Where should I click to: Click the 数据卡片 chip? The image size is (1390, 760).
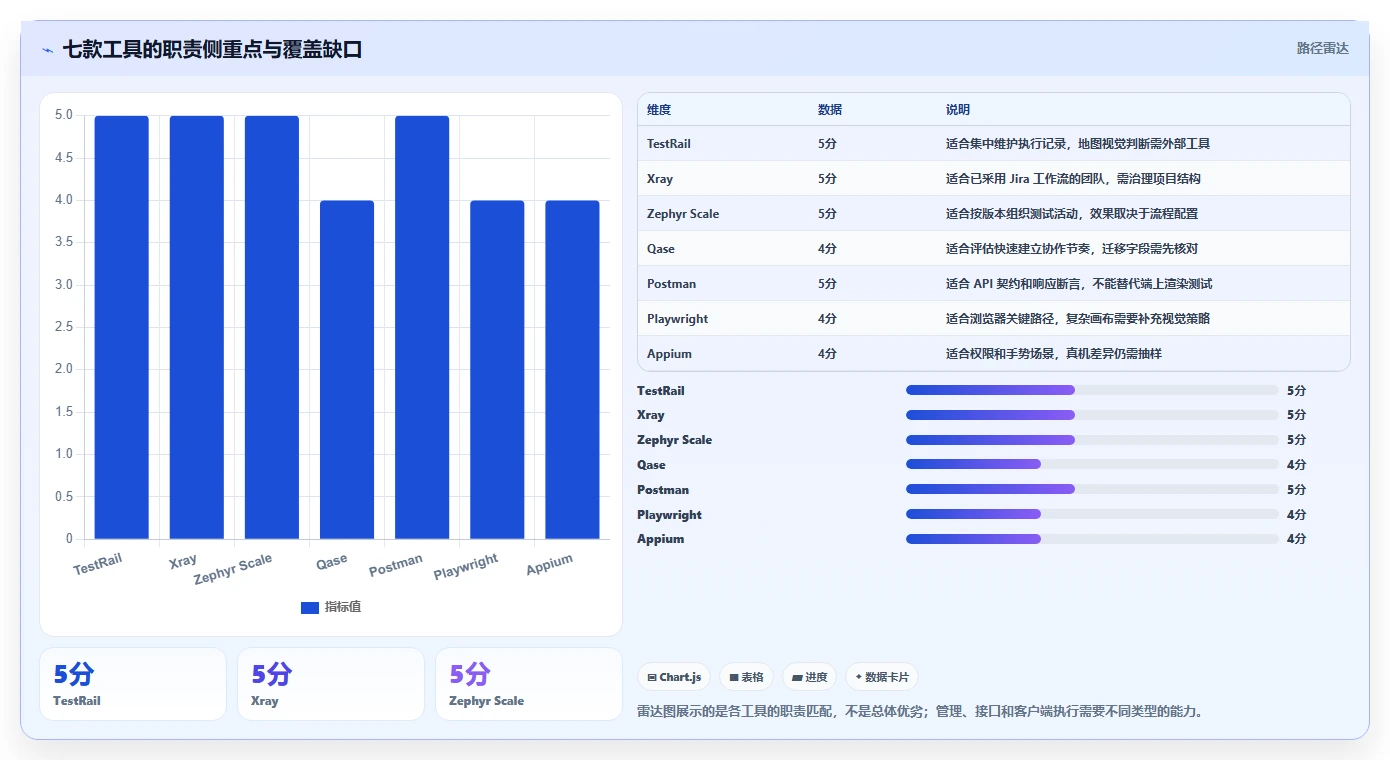[x=882, y=677]
